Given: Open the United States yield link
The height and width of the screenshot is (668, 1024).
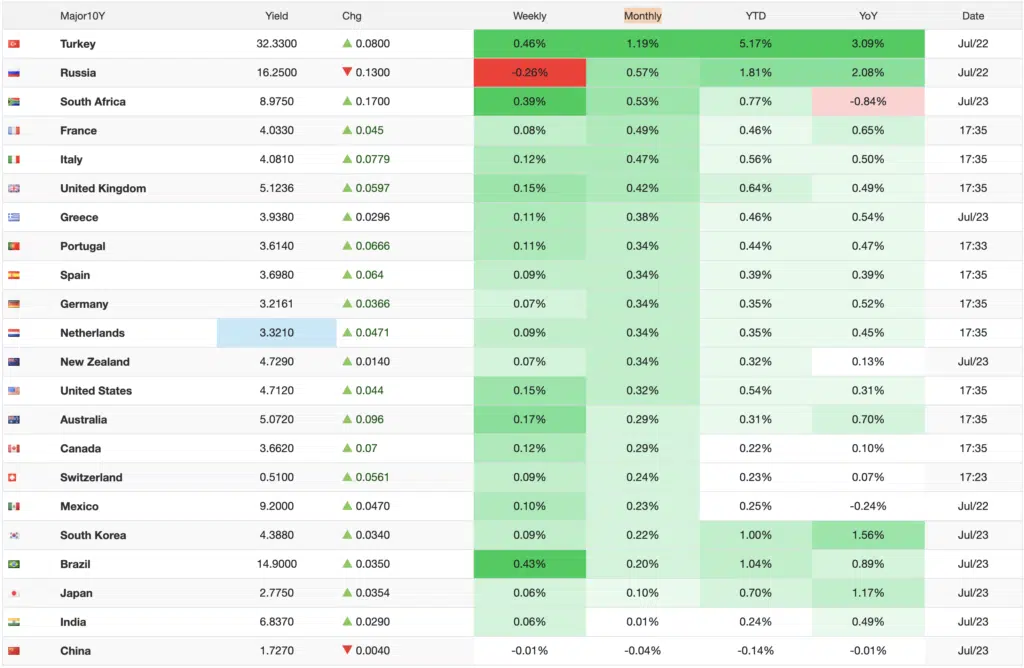Looking at the screenshot, I should [x=96, y=390].
